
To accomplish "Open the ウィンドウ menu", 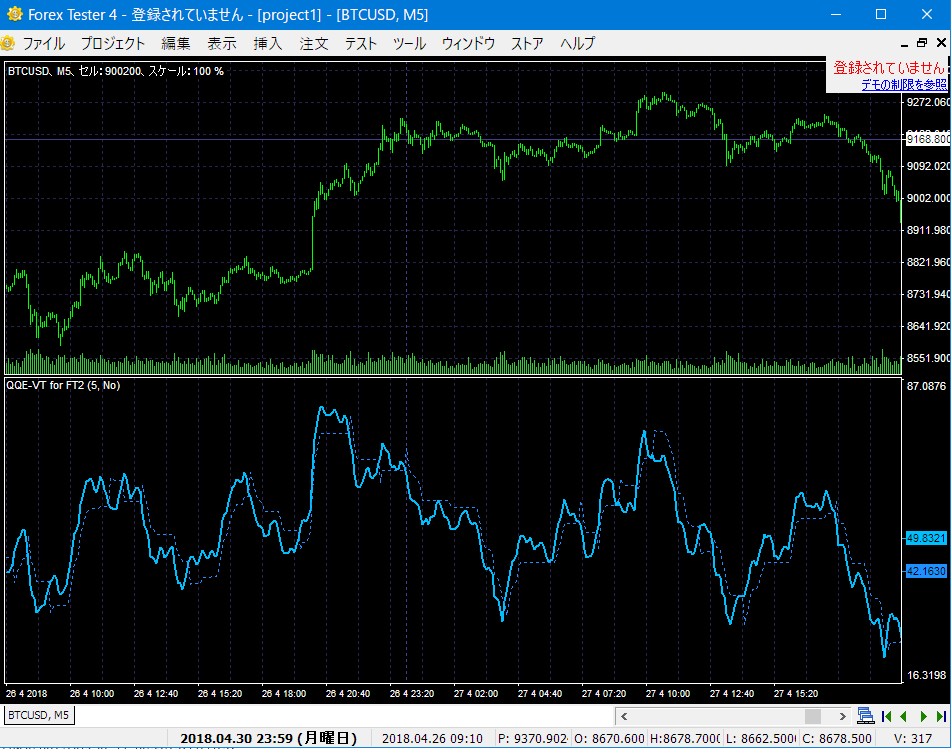I will (x=468, y=44).
